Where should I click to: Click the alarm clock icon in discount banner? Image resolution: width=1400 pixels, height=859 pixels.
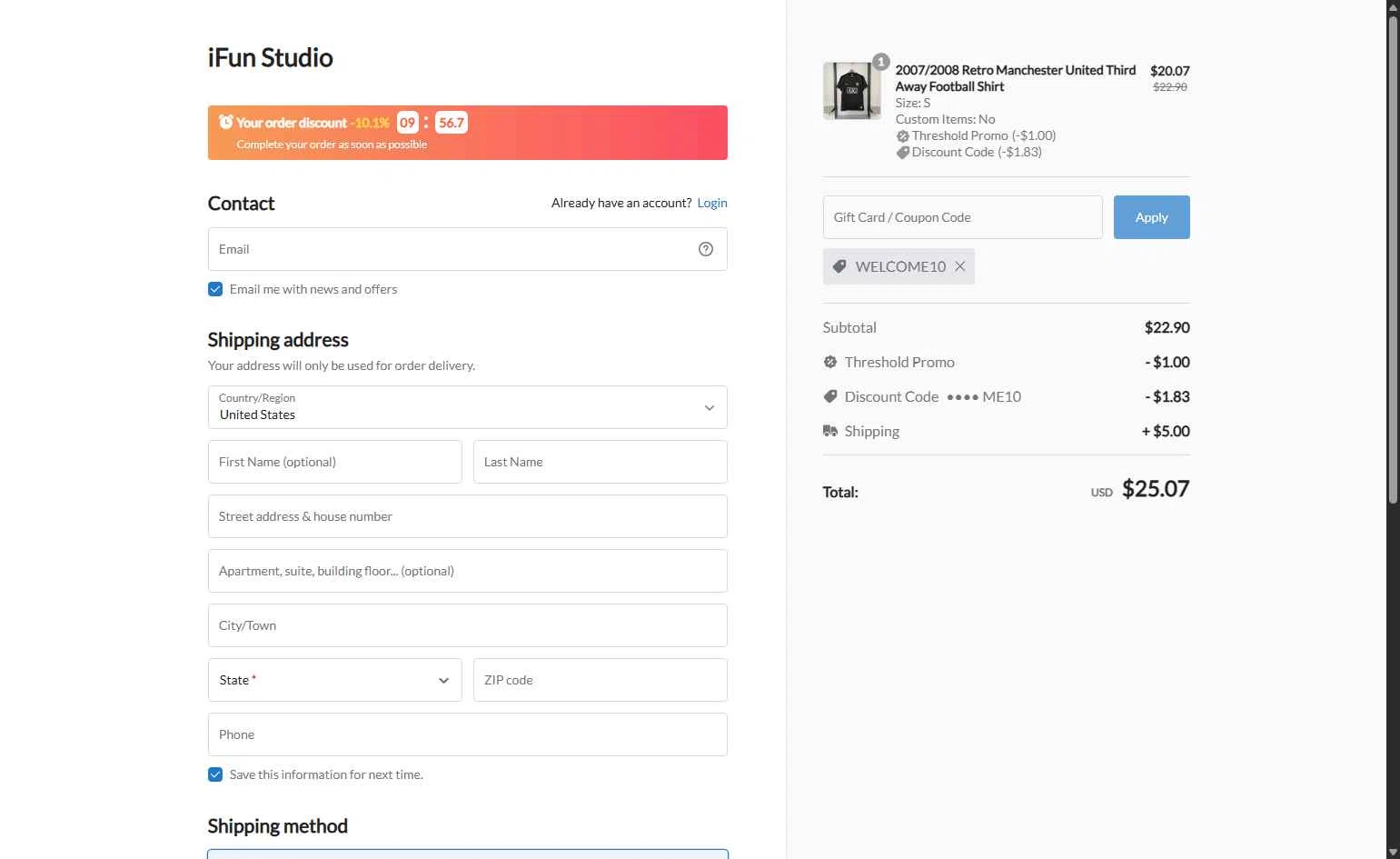point(225,122)
